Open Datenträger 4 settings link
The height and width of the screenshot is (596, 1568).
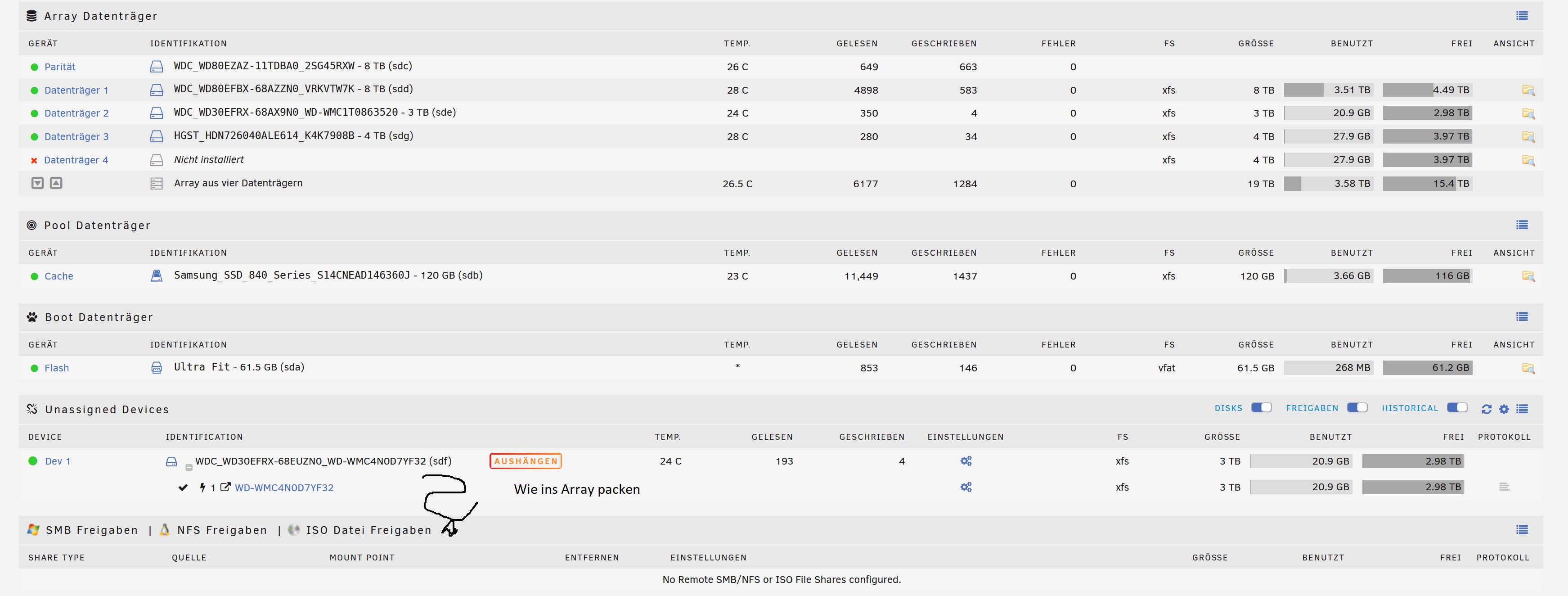[76, 160]
